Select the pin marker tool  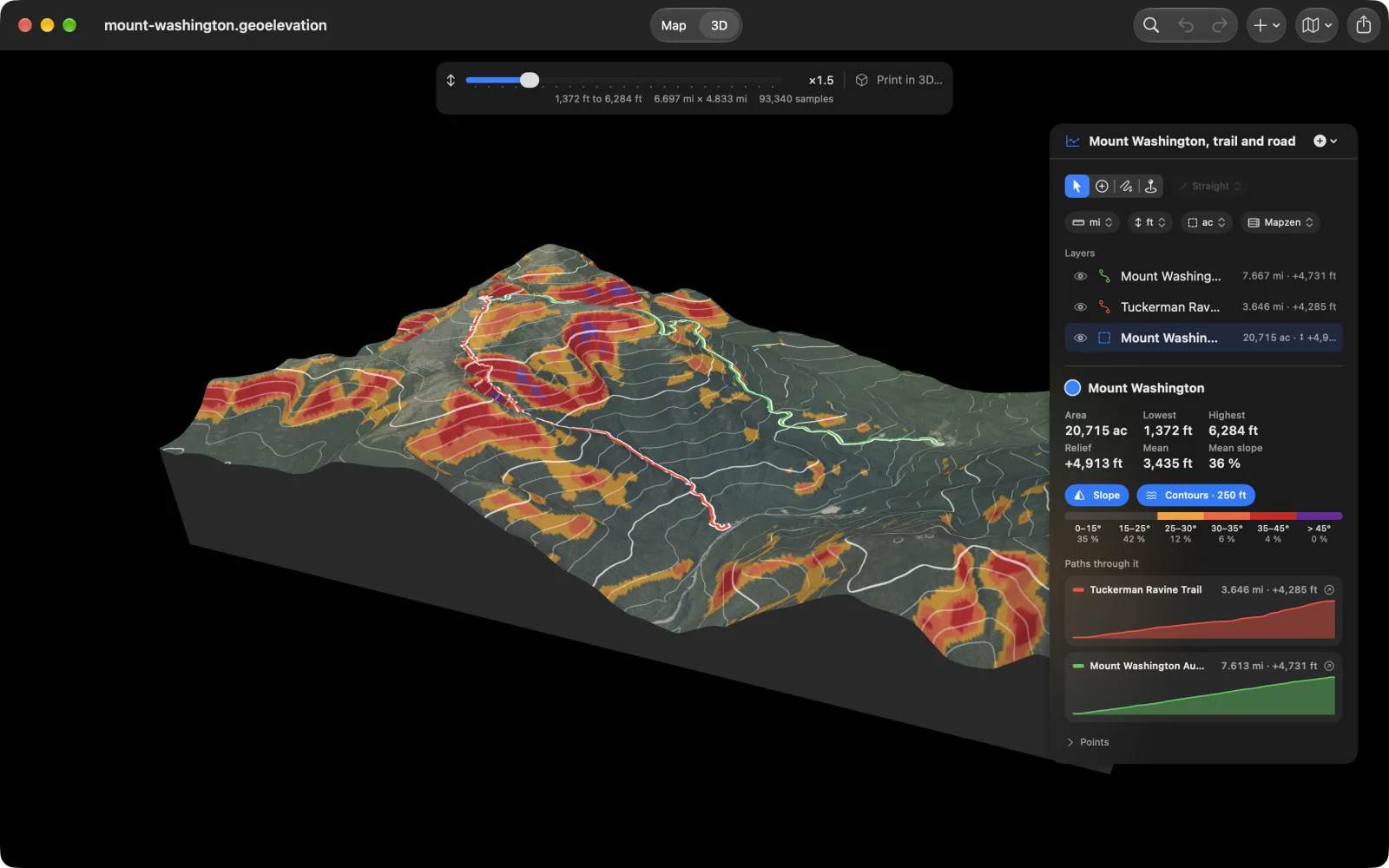point(1151,186)
